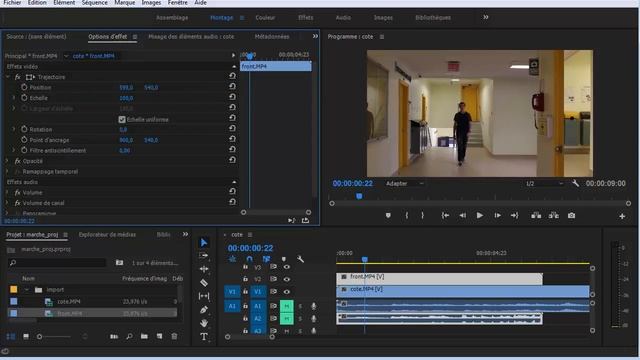
Task: Open the Séquence menu
Action: coord(94,3)
